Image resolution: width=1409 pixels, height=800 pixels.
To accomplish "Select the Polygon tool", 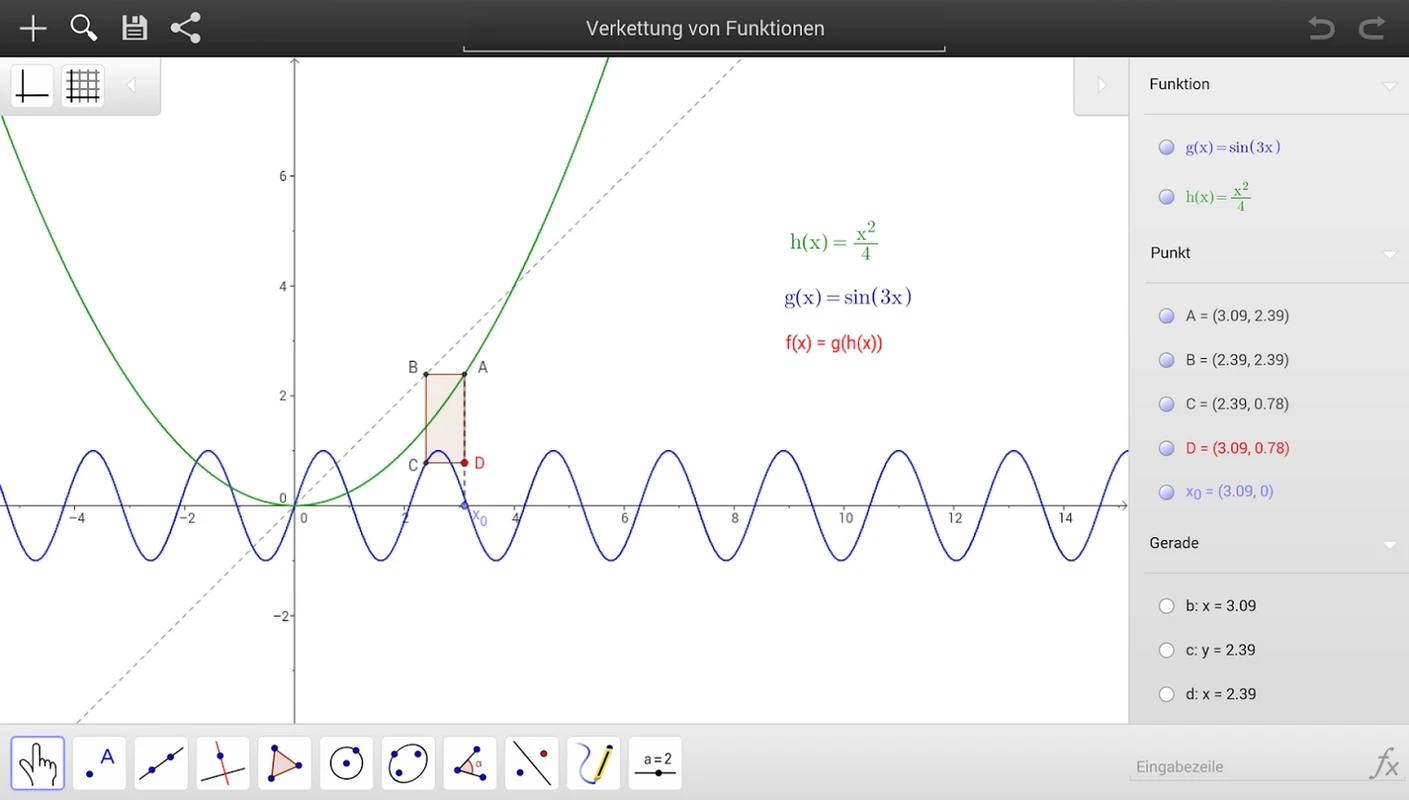I will coord(285,764).
